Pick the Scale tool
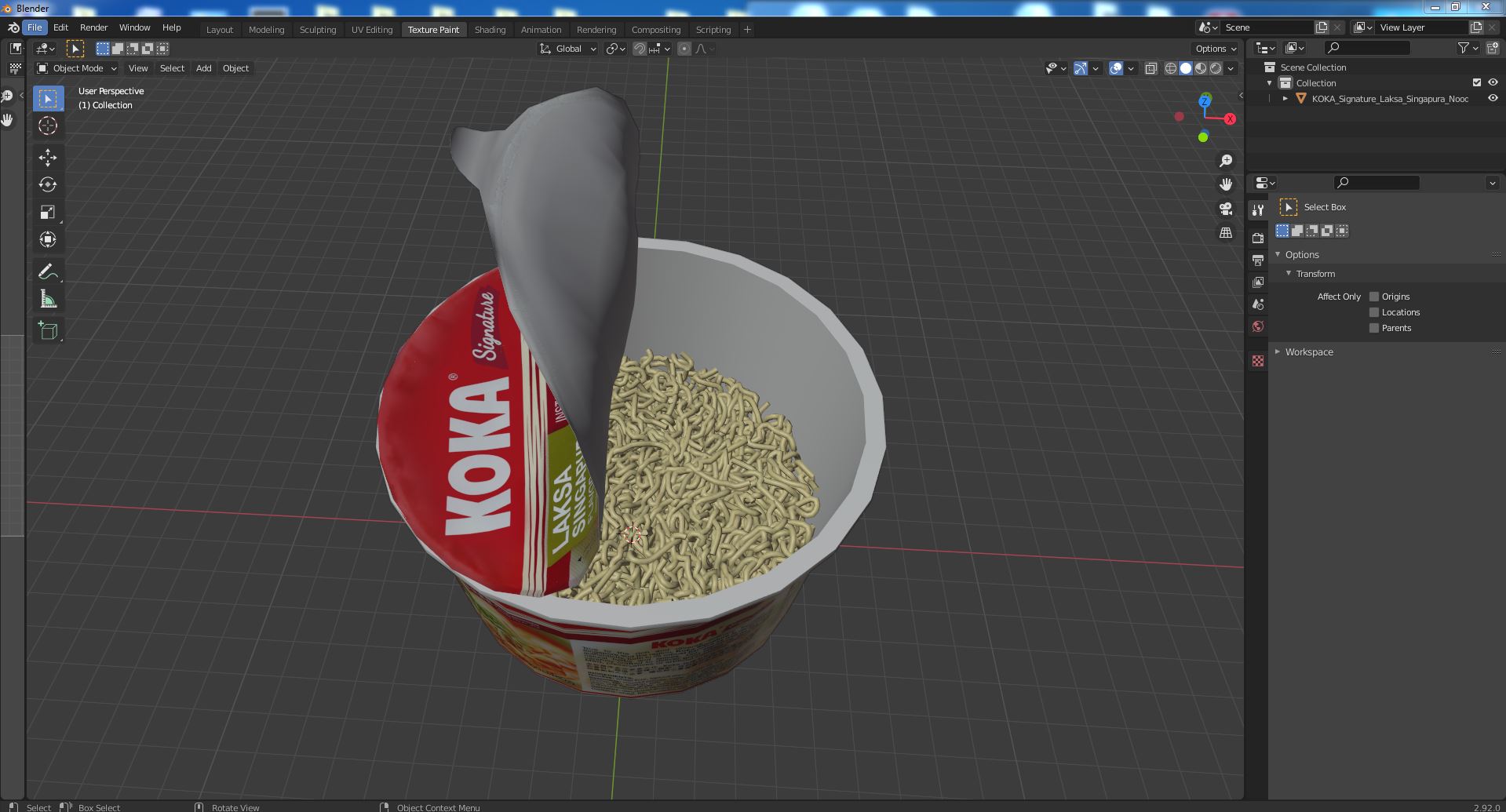 coord(48,213)
